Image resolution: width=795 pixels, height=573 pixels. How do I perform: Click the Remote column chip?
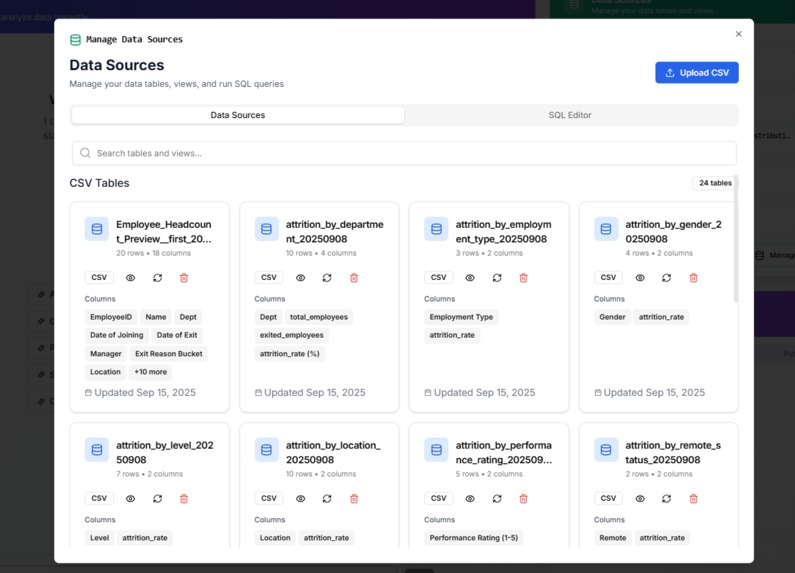click(x=612, y=538)
